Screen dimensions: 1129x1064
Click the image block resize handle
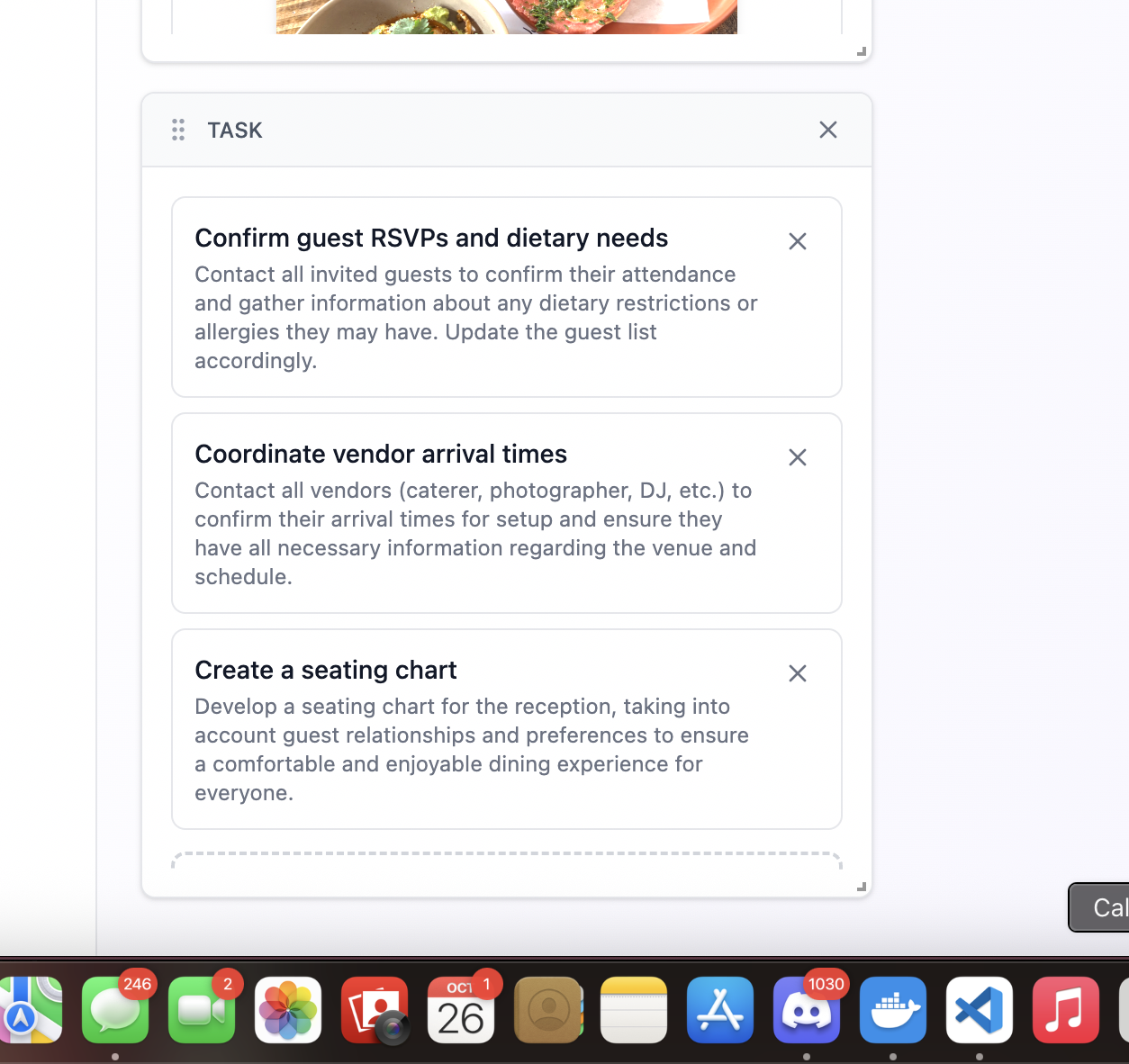coord(862,51)
